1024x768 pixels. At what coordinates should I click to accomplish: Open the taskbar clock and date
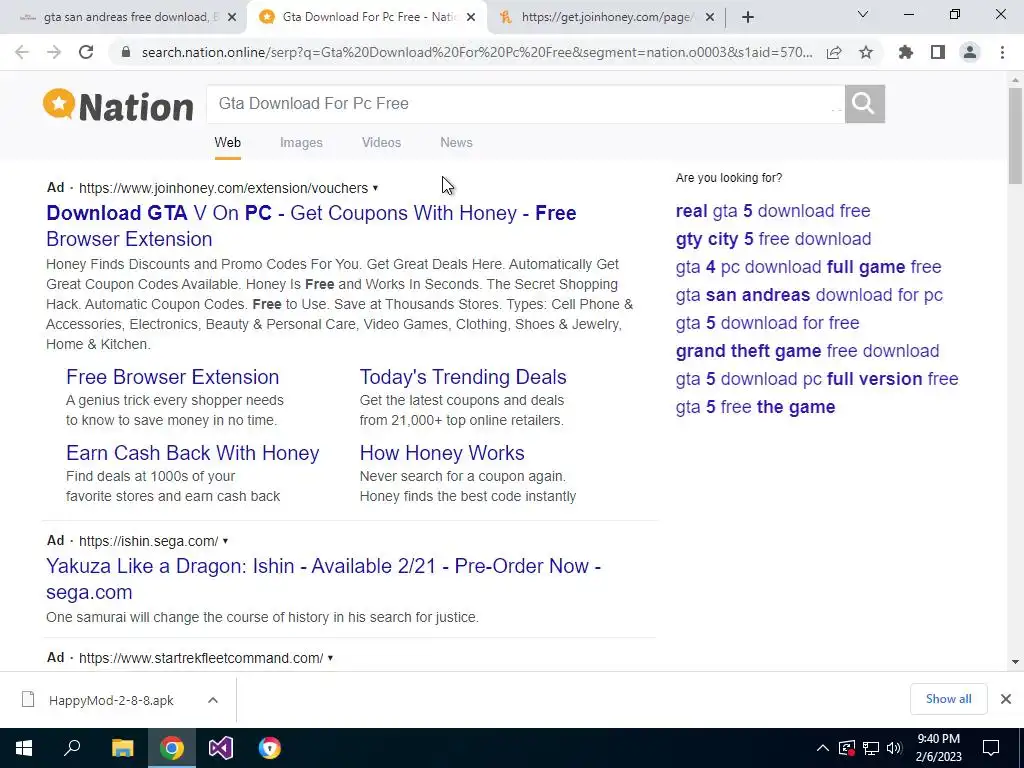point(938,748)
